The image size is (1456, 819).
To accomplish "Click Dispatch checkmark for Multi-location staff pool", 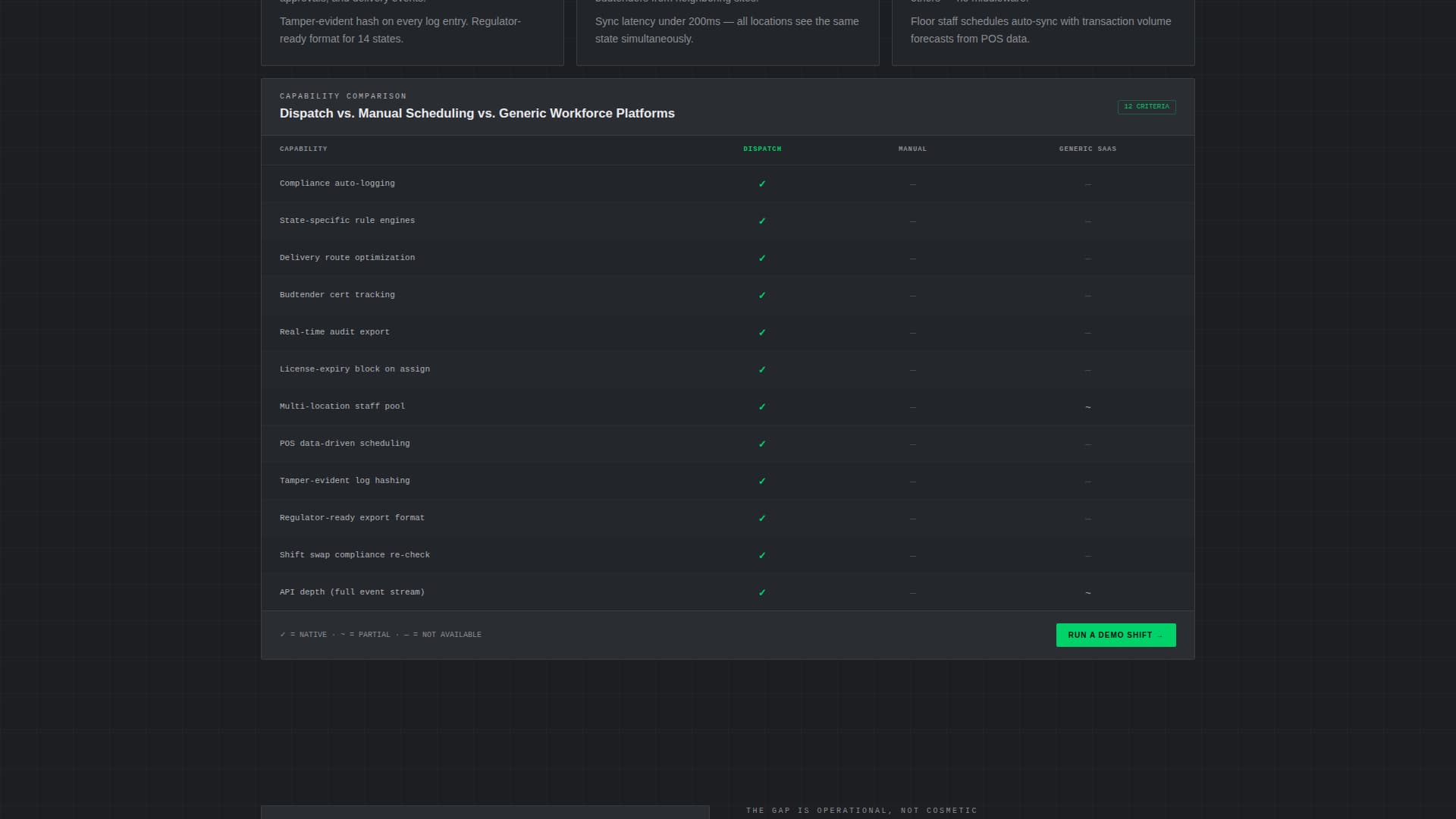I will pos(762,406).
